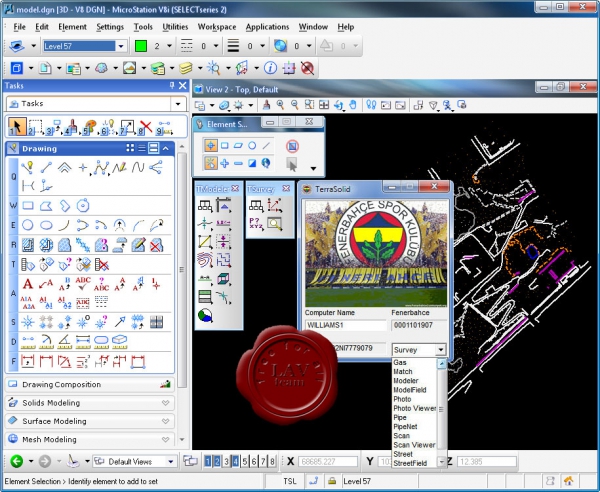This screenshot has width=600, height=492.
Task: Open the Default Views dropdown
Action: [171, 462]
